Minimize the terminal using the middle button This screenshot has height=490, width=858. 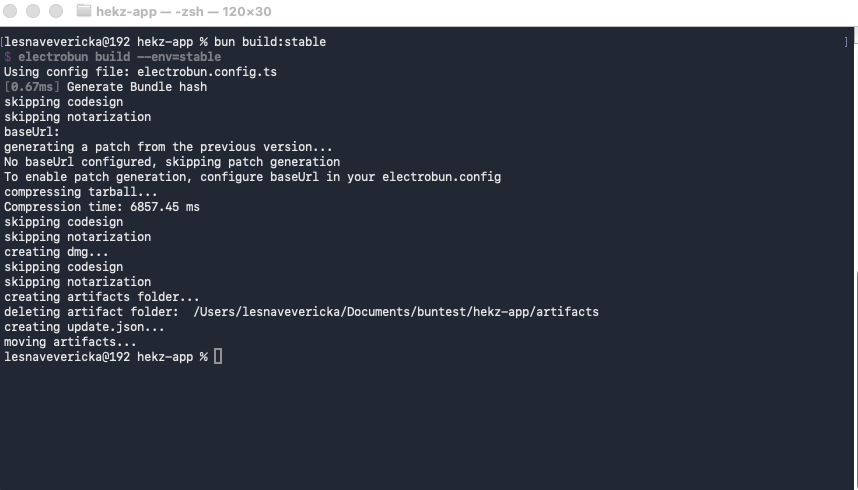pos(33,11)
